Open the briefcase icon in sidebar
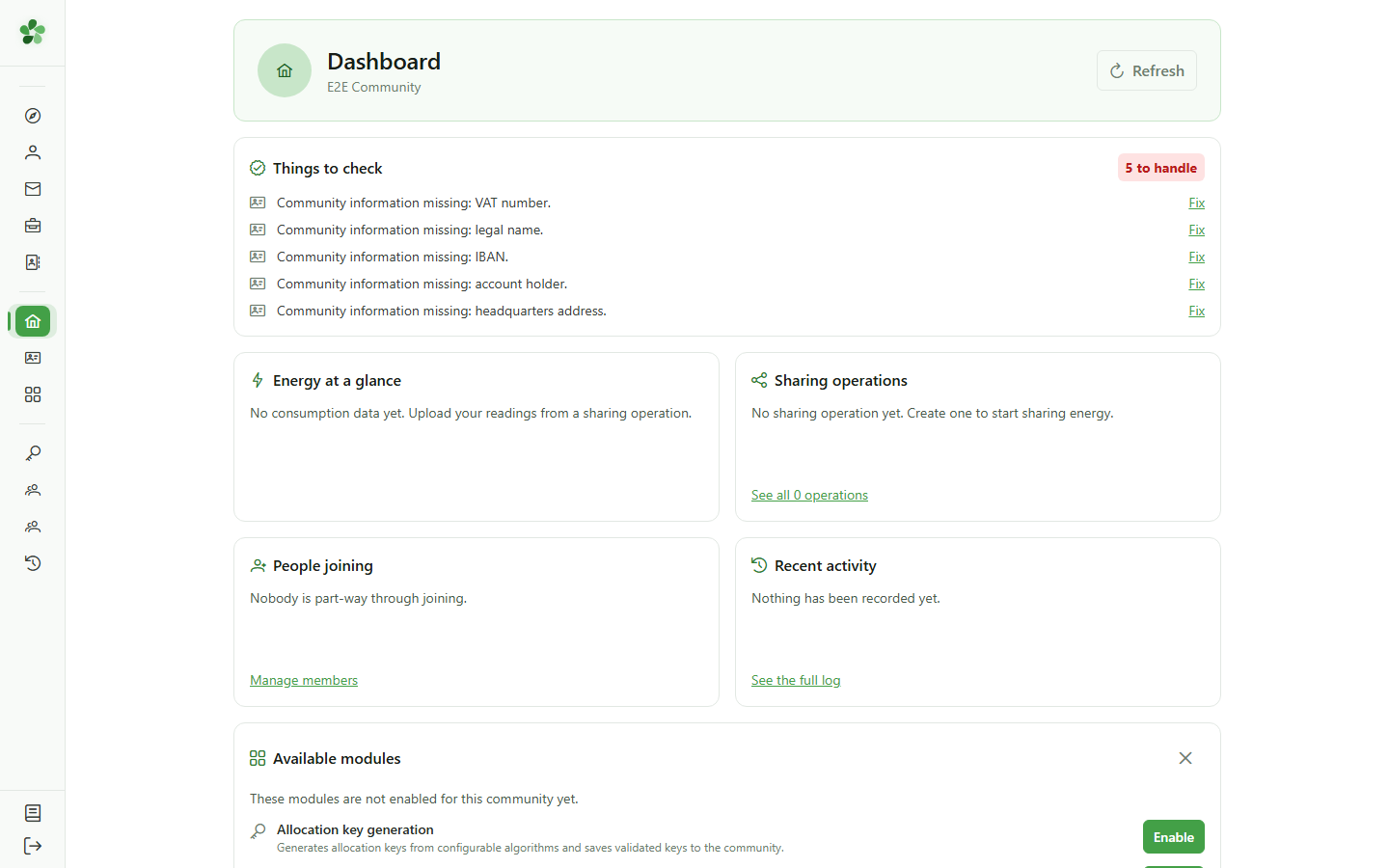1389x868 pixels. 33,226
